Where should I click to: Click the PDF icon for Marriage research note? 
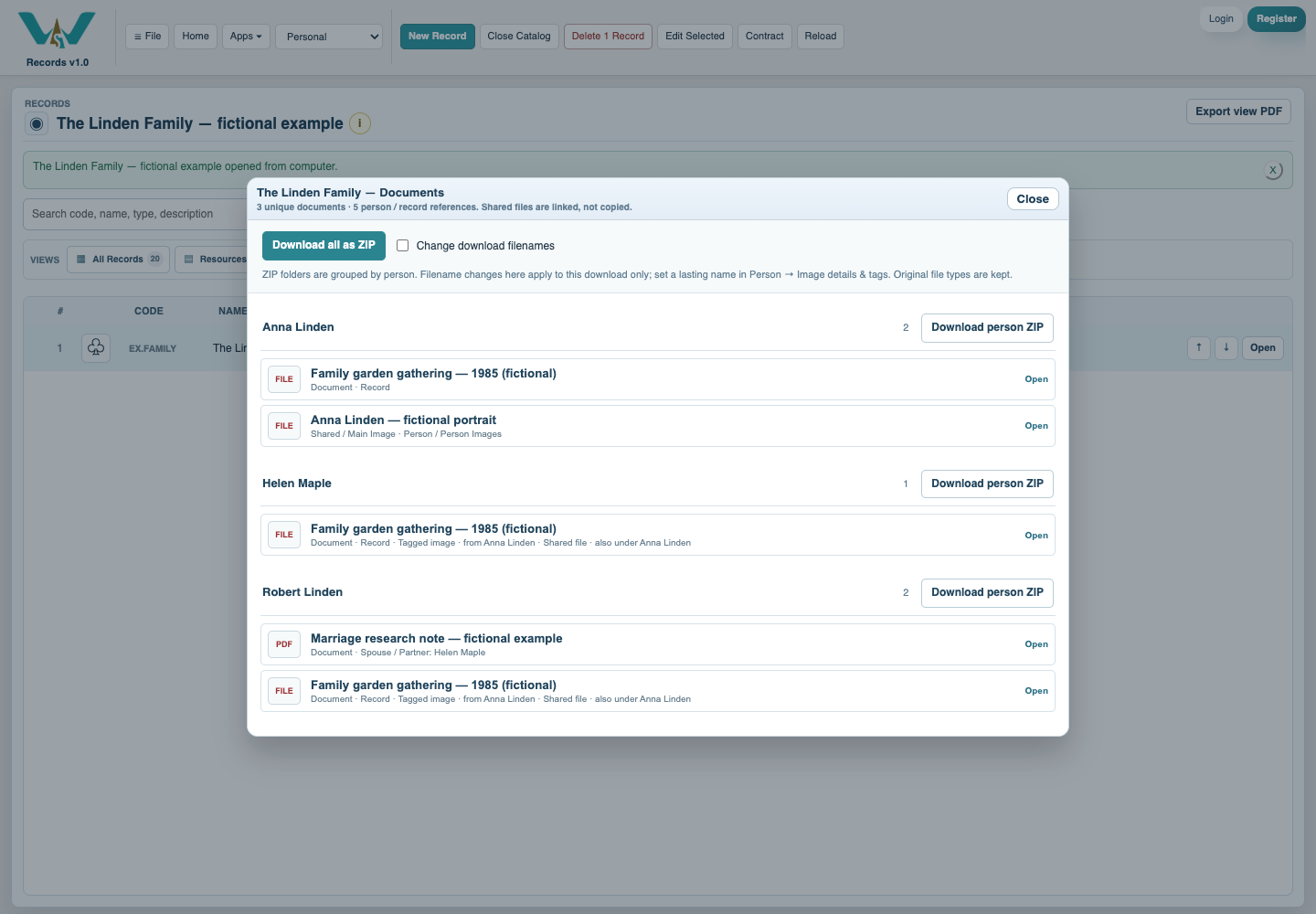click(x=284, y=644)
